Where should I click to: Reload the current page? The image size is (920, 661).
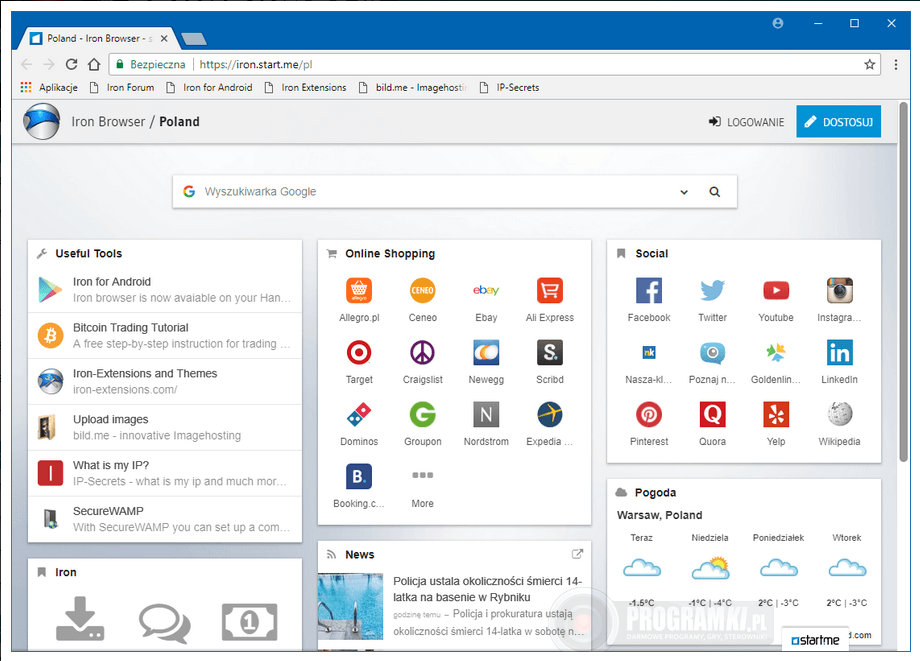click(x=72, y=65)
